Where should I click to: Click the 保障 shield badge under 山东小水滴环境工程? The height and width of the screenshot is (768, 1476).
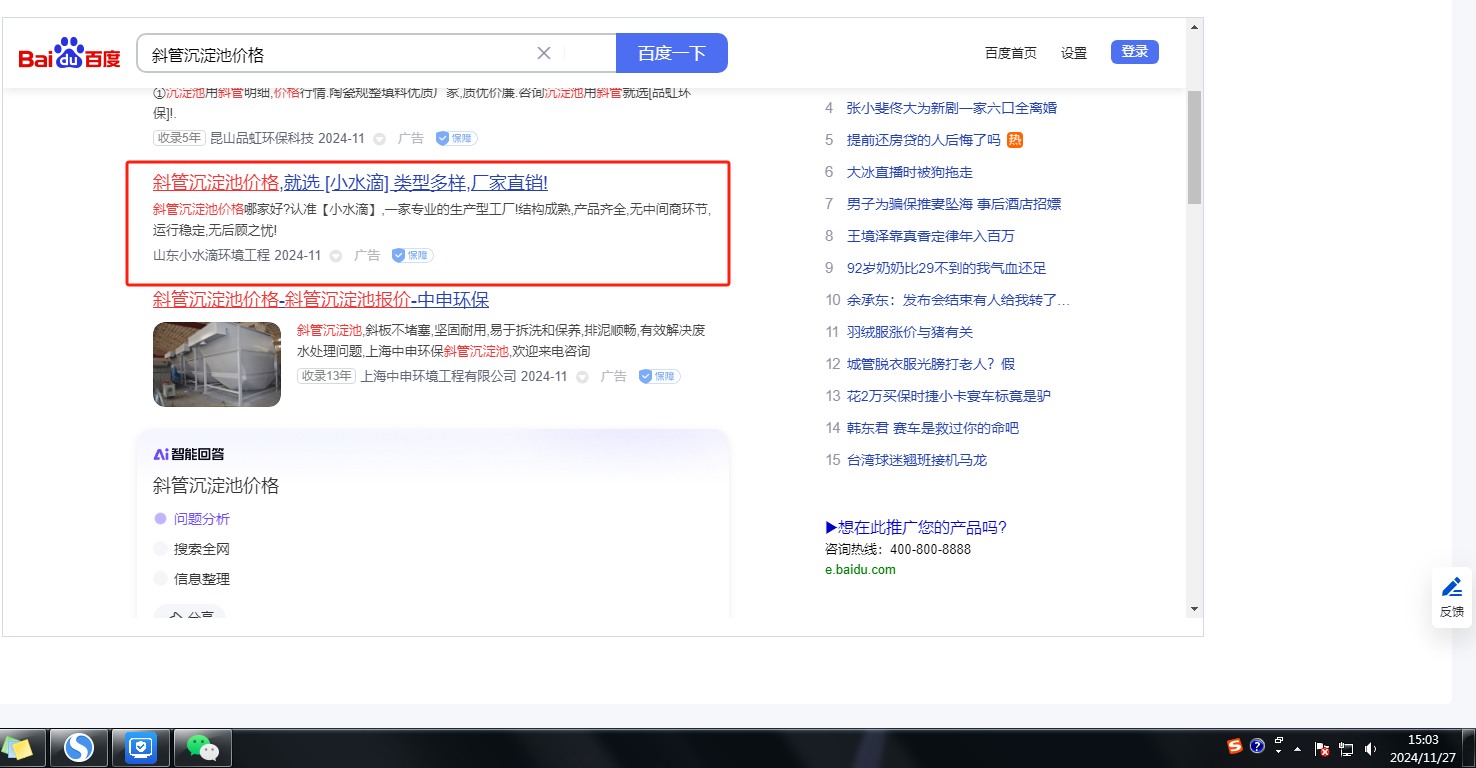412,255
